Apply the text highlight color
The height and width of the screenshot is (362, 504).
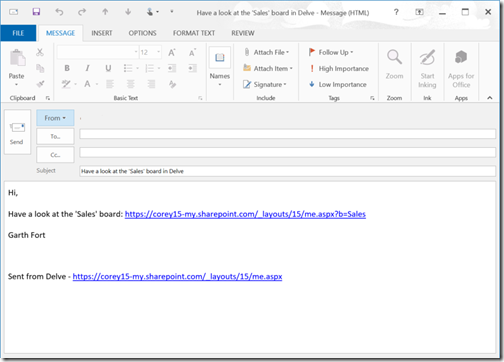point(66,84)
